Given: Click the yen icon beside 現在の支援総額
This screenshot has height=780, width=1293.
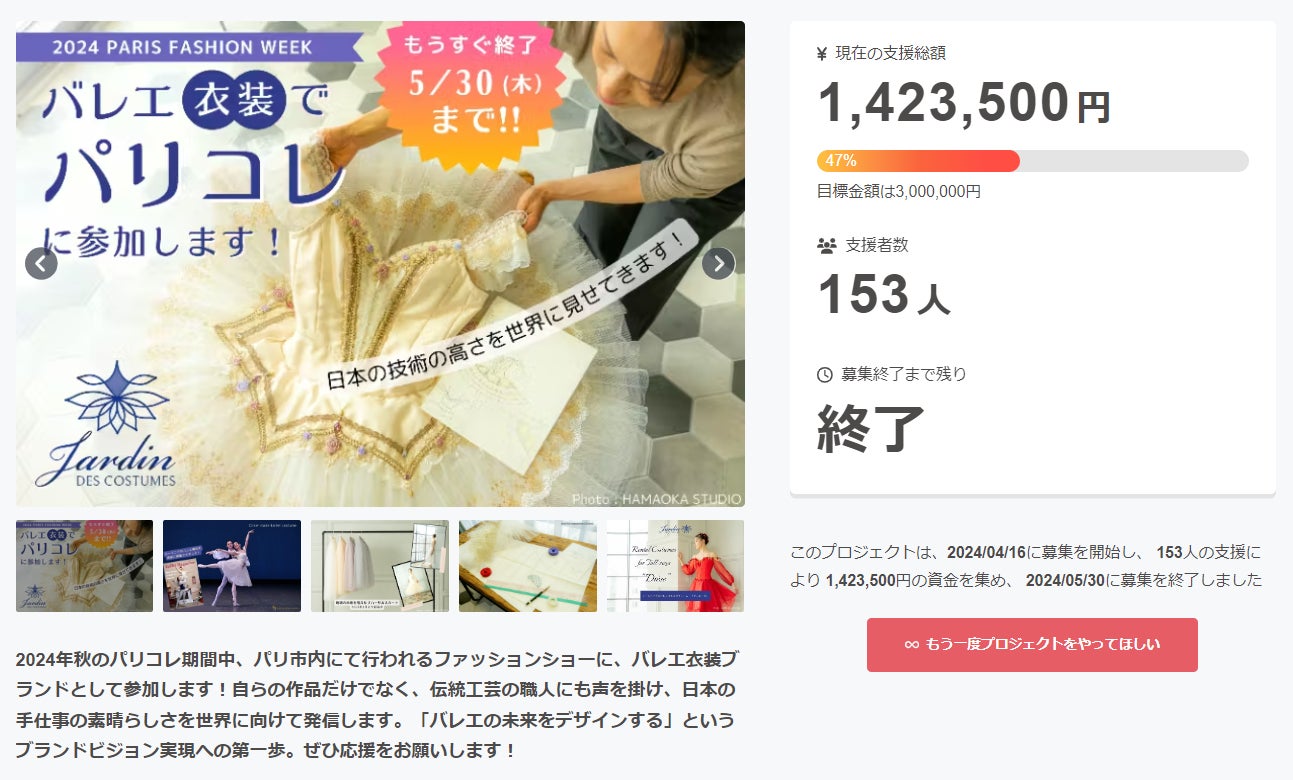Looking at the screenshot, I should click(822, 54).
